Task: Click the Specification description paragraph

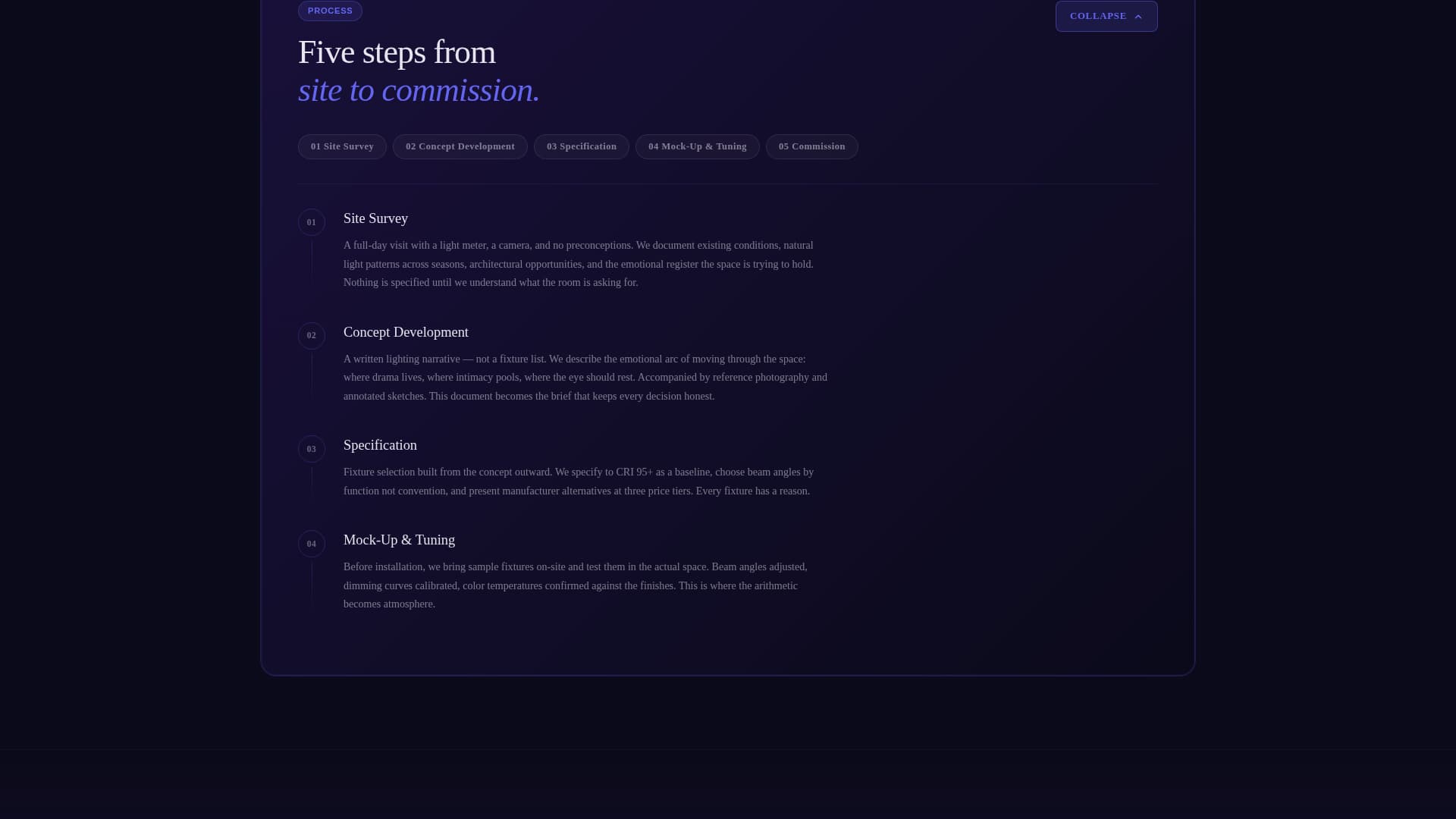Action: (x=578, y=481)
